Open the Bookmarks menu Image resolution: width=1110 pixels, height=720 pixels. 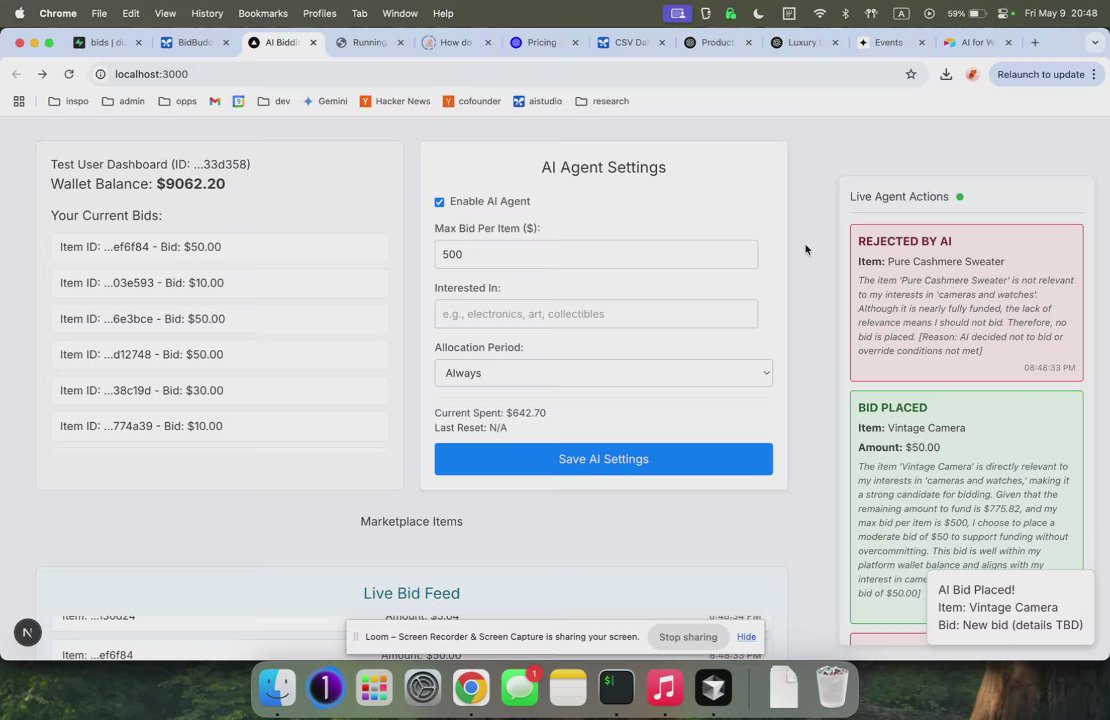[x=263, y=13]
